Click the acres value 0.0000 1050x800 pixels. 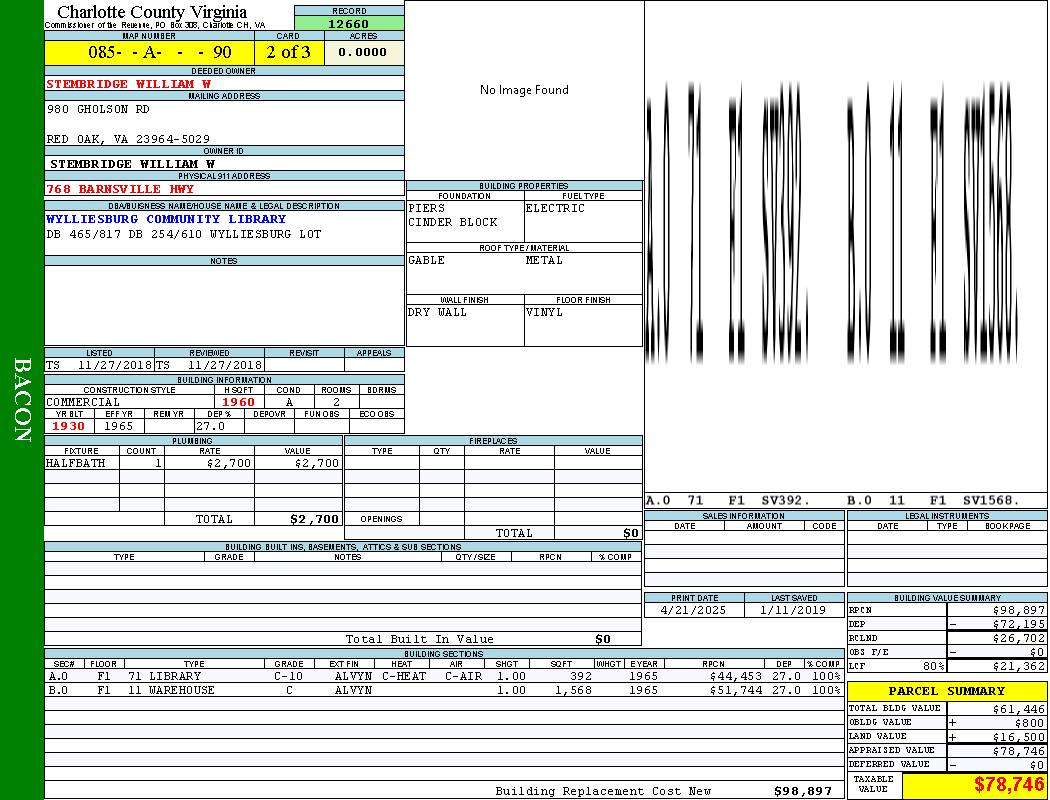[x=363, y=52]
